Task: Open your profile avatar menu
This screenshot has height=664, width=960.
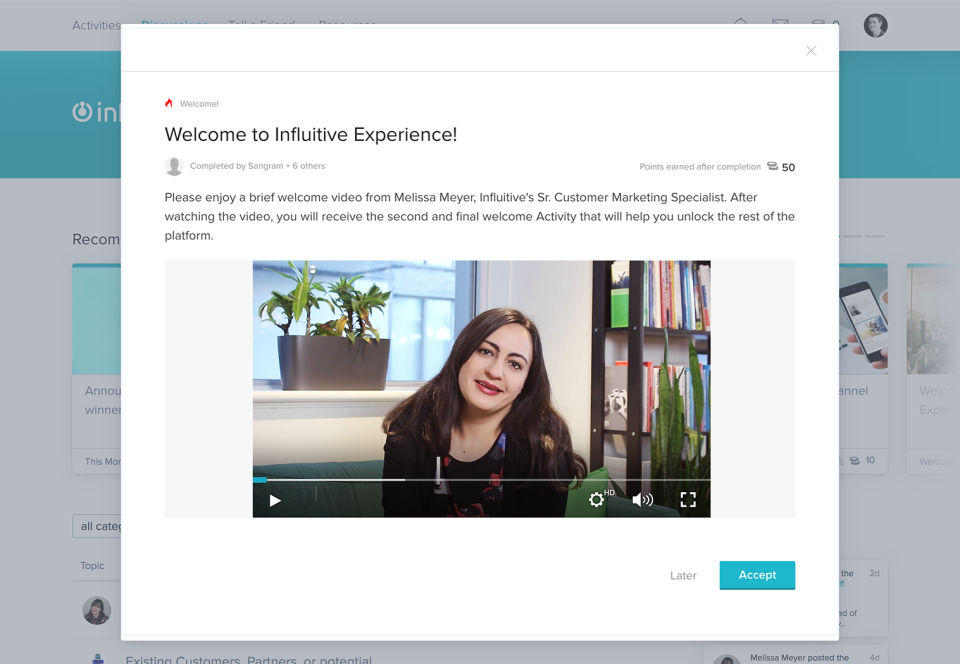Action: [x=875, y=25]
